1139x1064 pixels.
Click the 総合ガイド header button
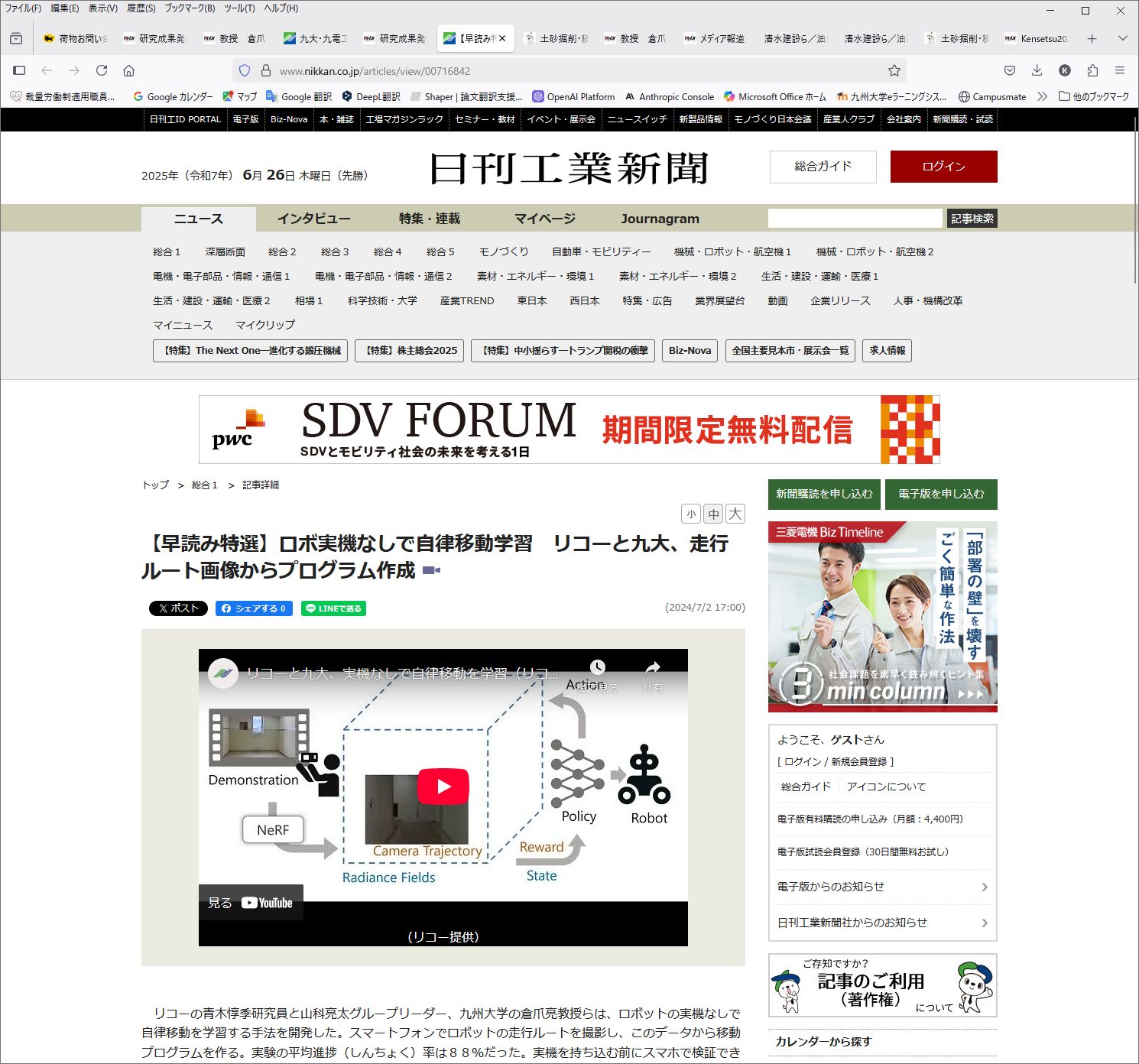pyautogui.click(x=823, y=167)
